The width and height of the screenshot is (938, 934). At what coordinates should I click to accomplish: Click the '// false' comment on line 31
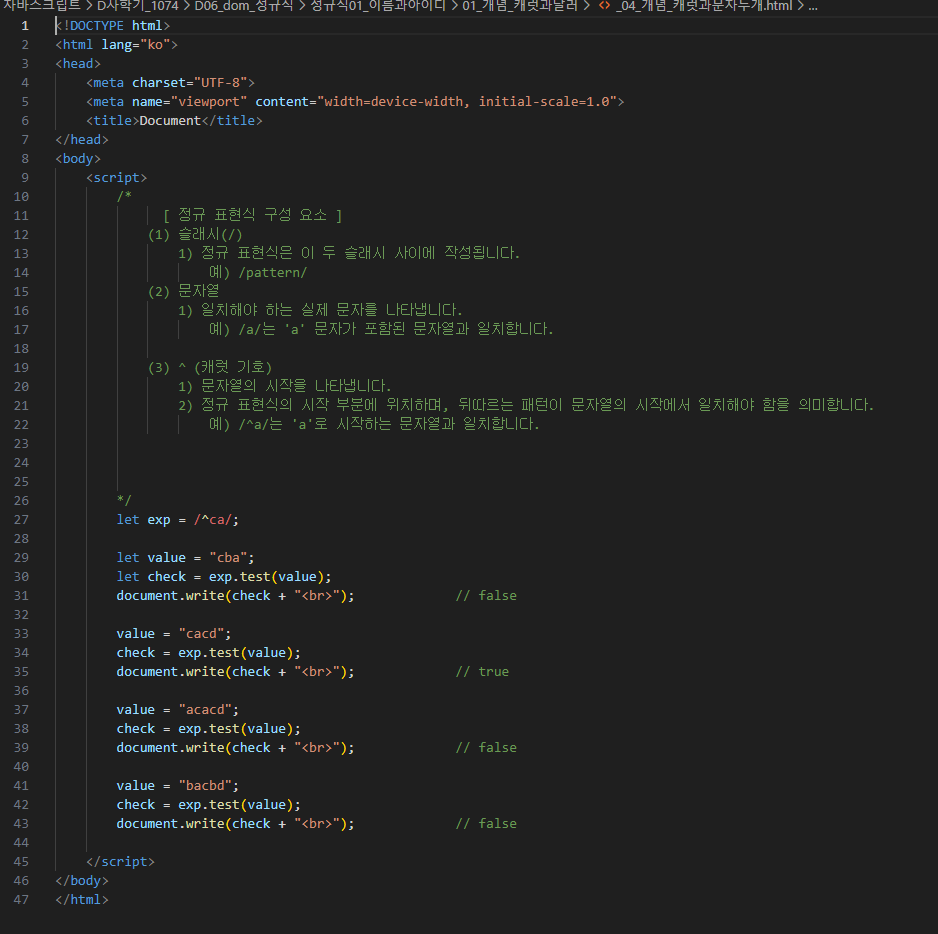click(486, 595)
